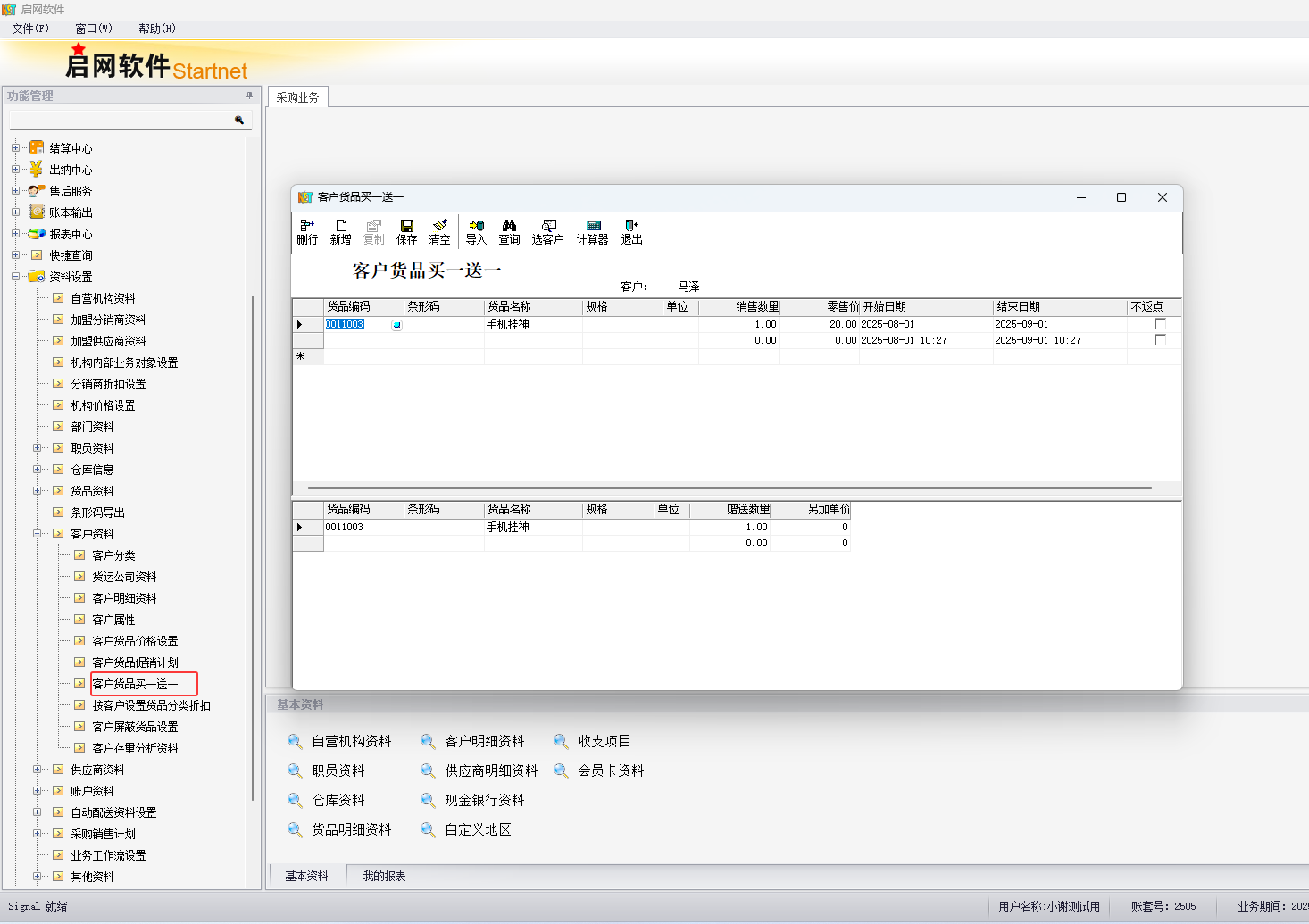This screenshot has width=1309, height=924.
Task: Click magnifier icon beside 会员卡资料
Action: pyautogui.click(x=561, y=770)
